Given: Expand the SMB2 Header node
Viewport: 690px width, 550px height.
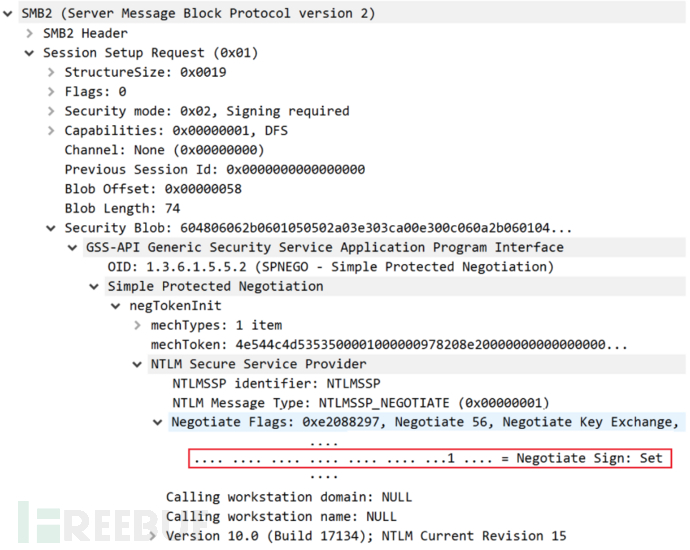Looking at the screenshot, I should point(29,33).
